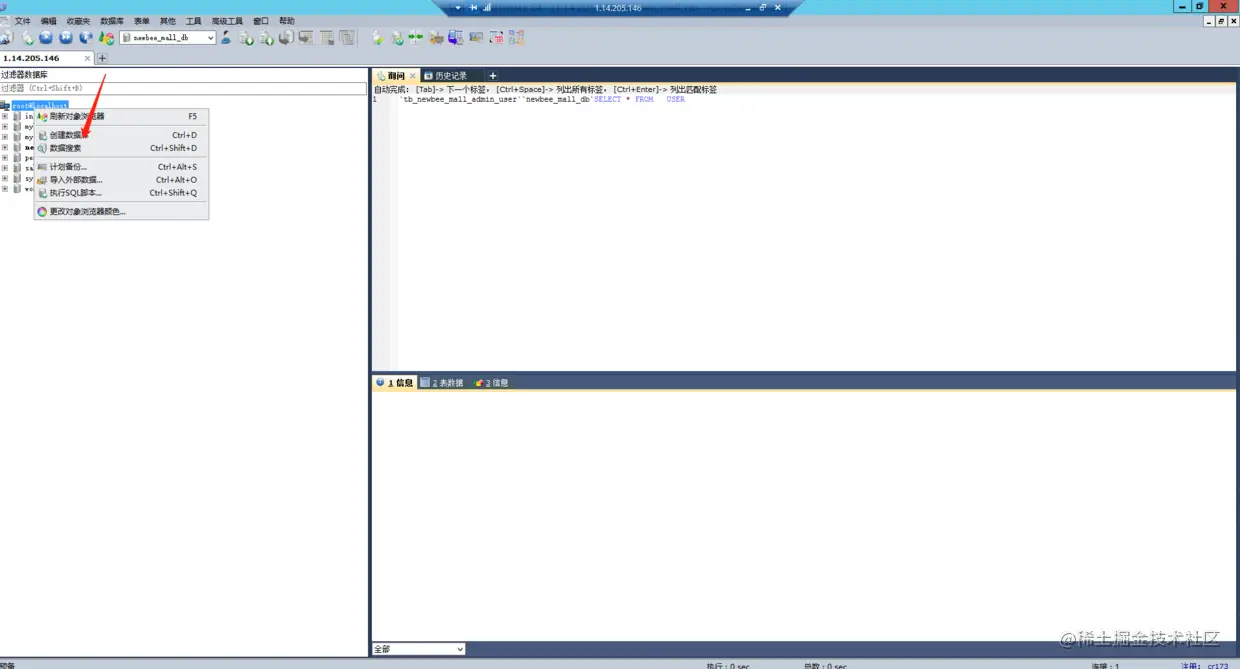This screenshot has height=669, width=1240.
Task: Expand the tree node beginning with 'sy'
Action: click(x=5, y=179)
